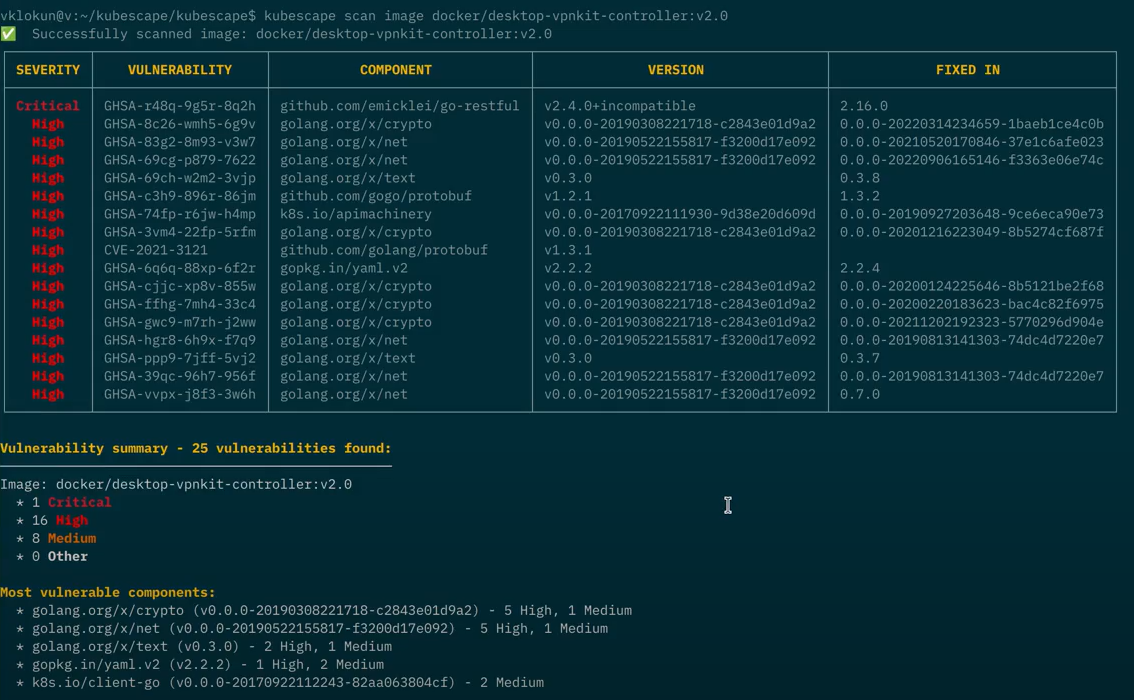This screenshot has width=1134, height=700.
Task: Click the SEVERITY column header
Action: [x=48, y=69]
